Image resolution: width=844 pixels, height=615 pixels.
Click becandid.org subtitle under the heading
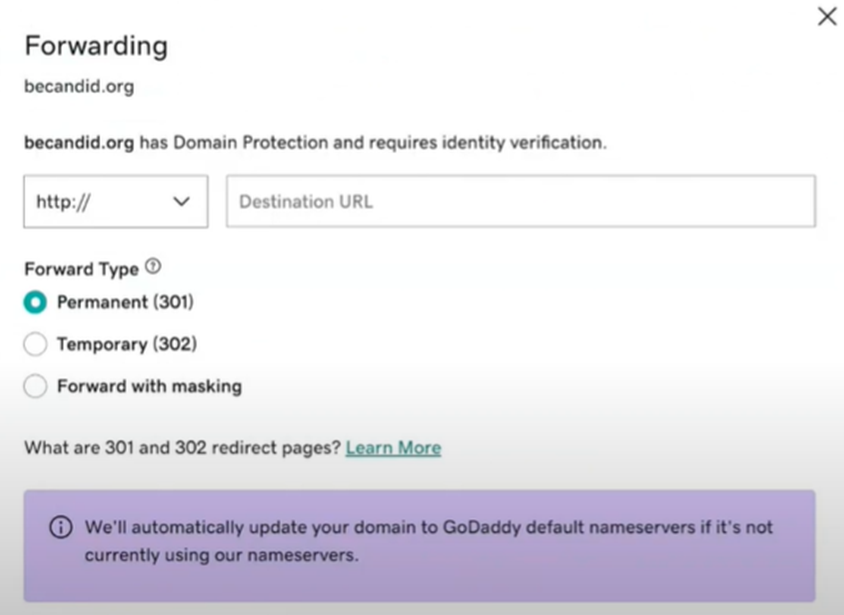[79, 87]
